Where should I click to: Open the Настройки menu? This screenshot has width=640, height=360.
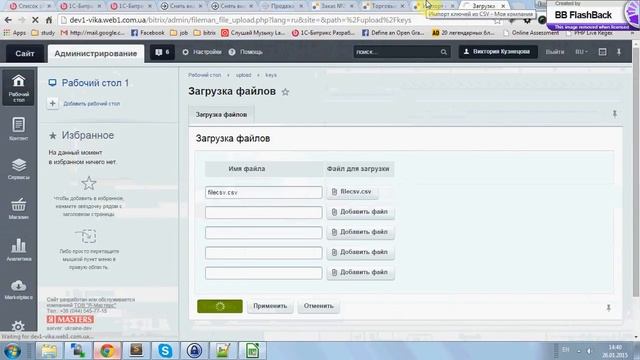pyautogui.click(x=202, y=52)
